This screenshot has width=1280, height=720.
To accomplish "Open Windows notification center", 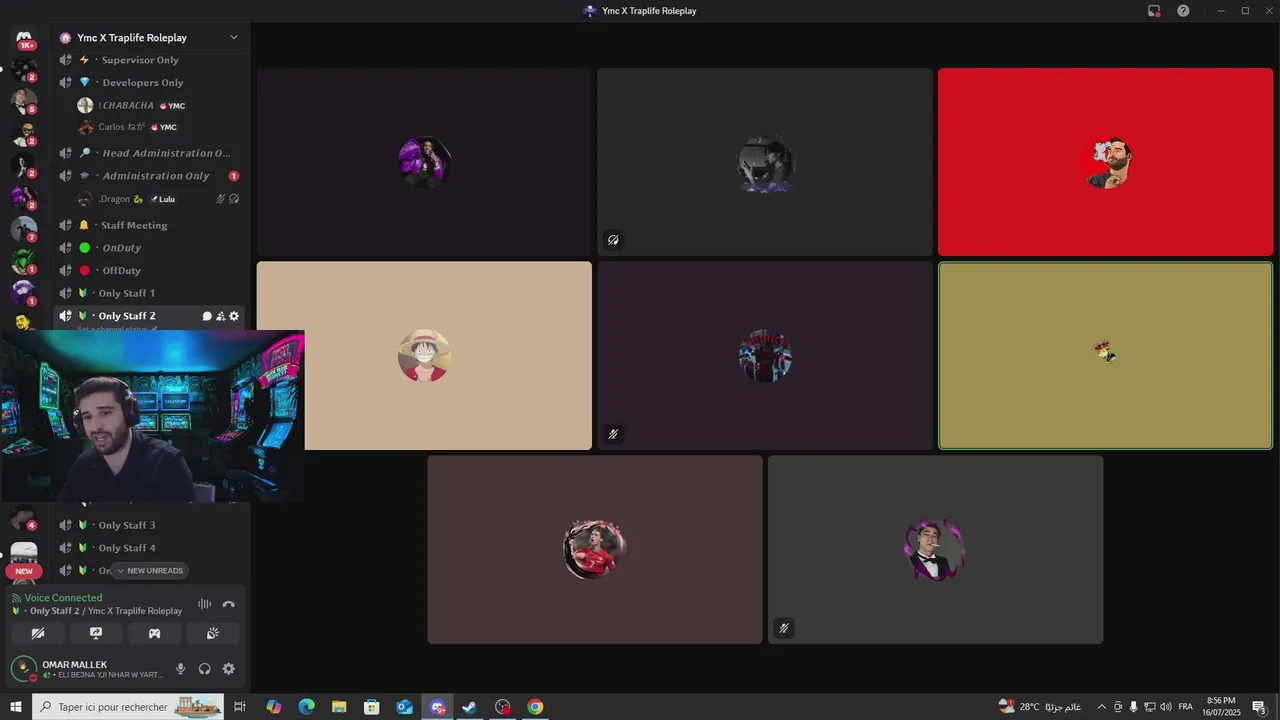I will point(1260,707).
